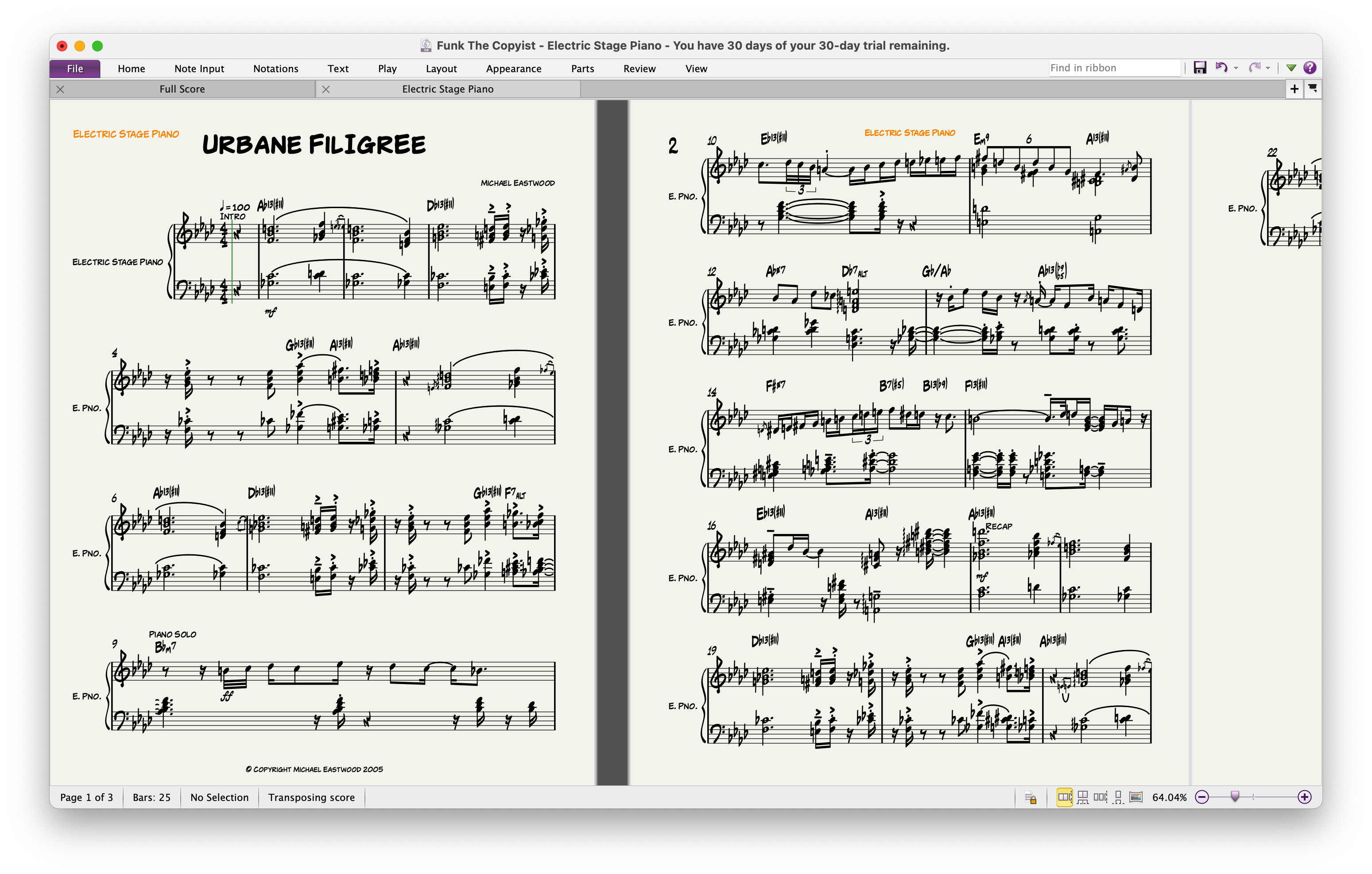The image size is (1372, 874).
Task: Switch to the Full Score tab
Action: point(182,89)
